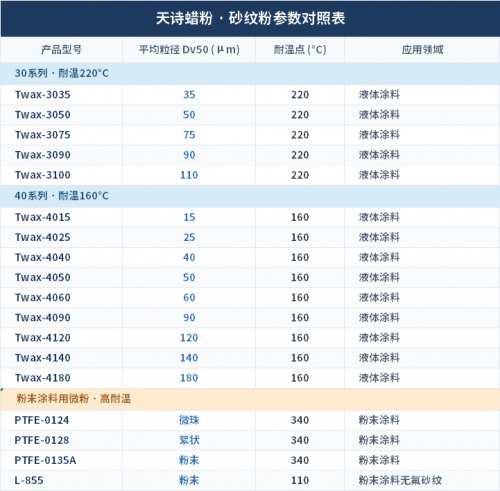Click 液体涂料 in the Twax-4180 row

pyautogui.click(x=379, y=378)
